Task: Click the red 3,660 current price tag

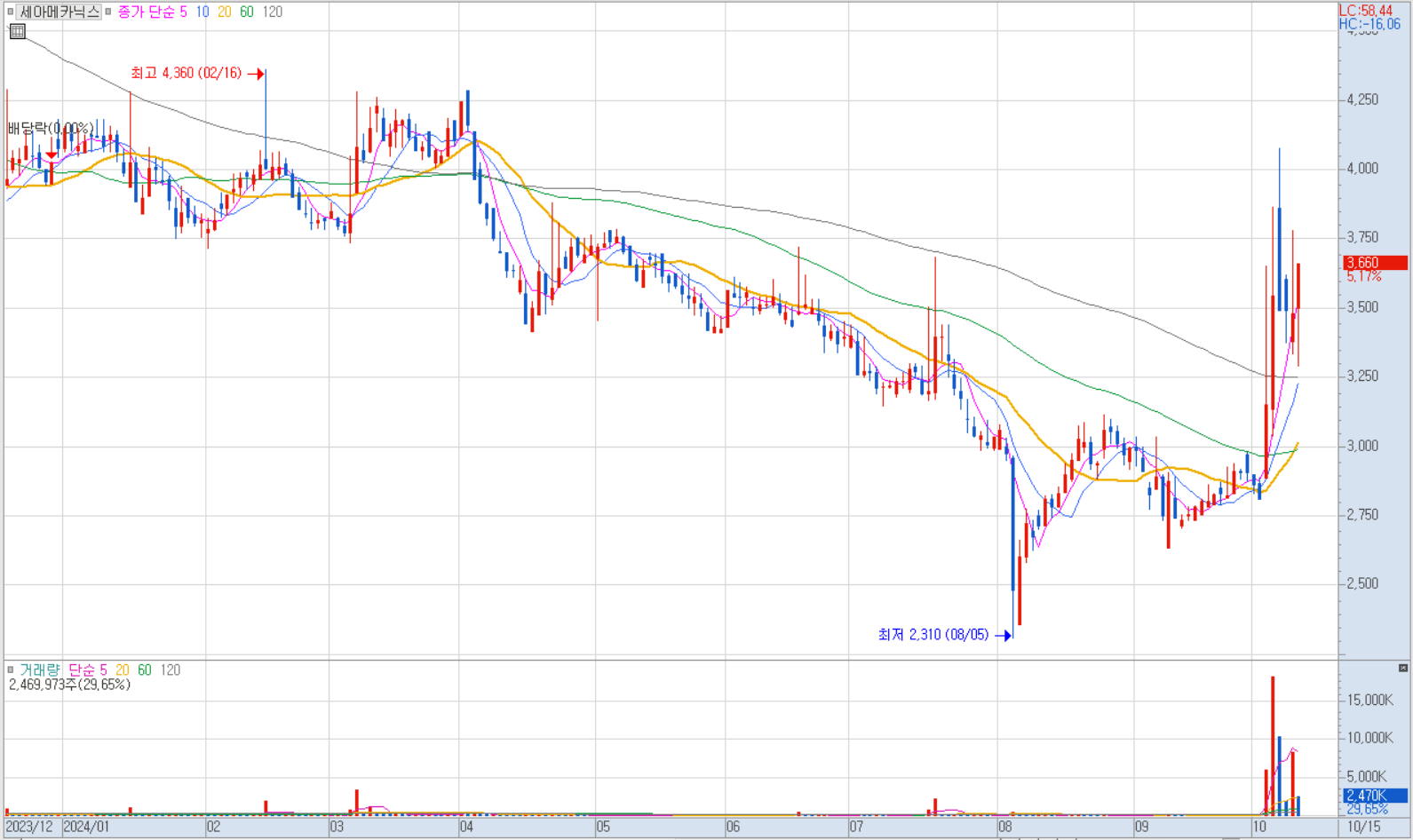Action: (1375, 263)
